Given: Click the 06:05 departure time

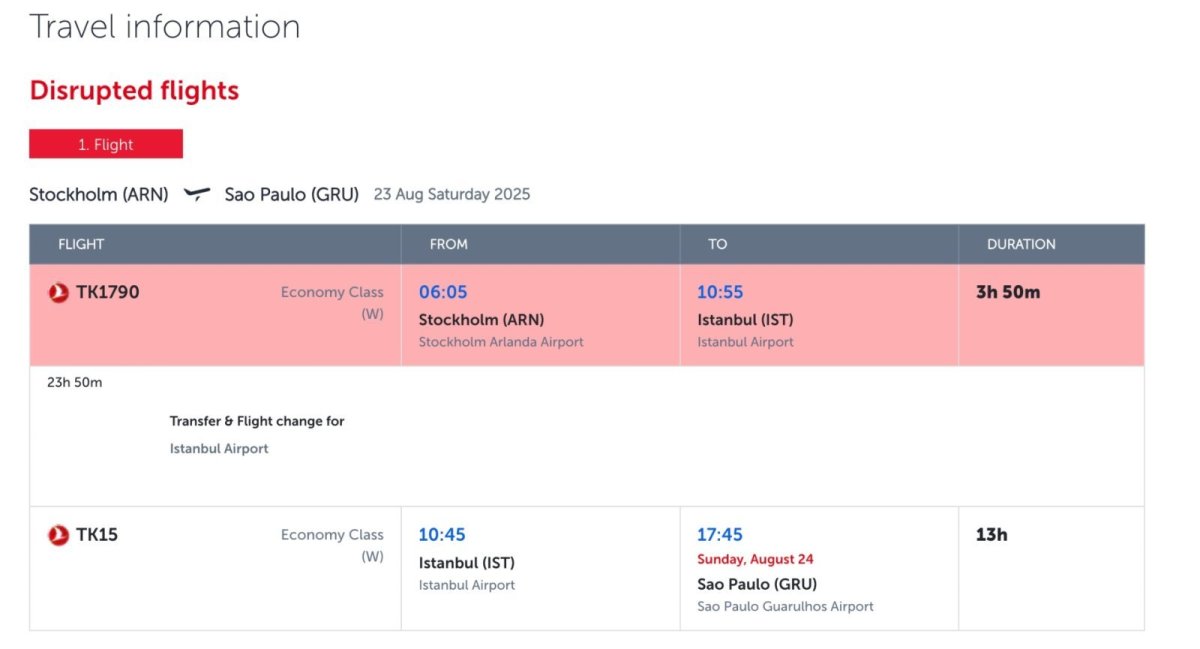Looking at the screenshot, I should (443, 292).
